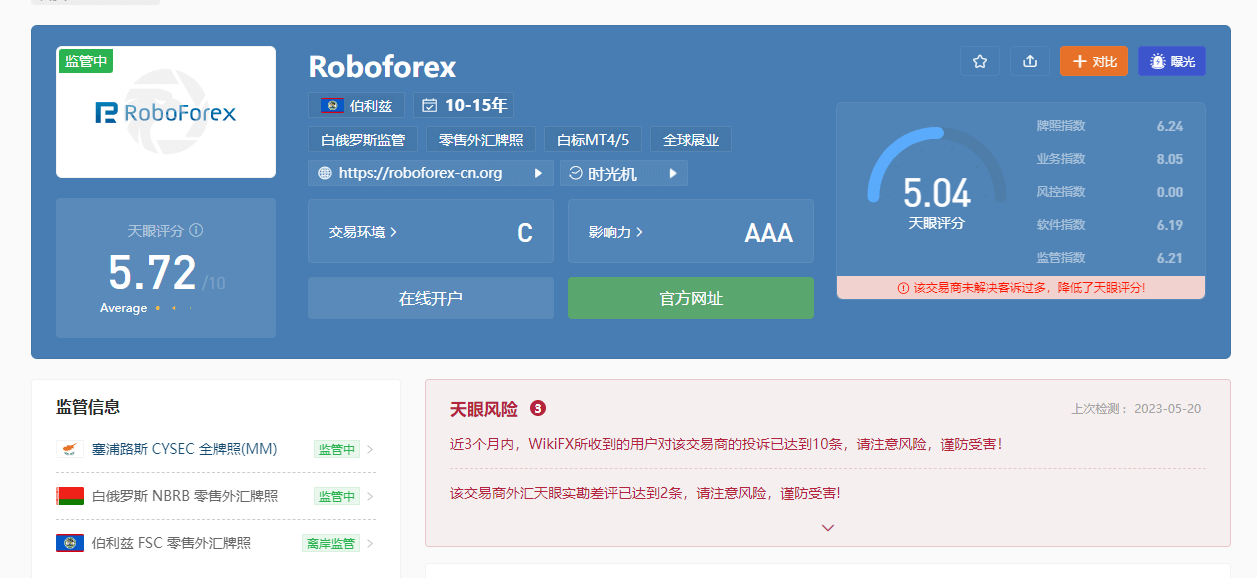Open 影响力 rating details
The image size is (1257, 578).
pos(691,231)
